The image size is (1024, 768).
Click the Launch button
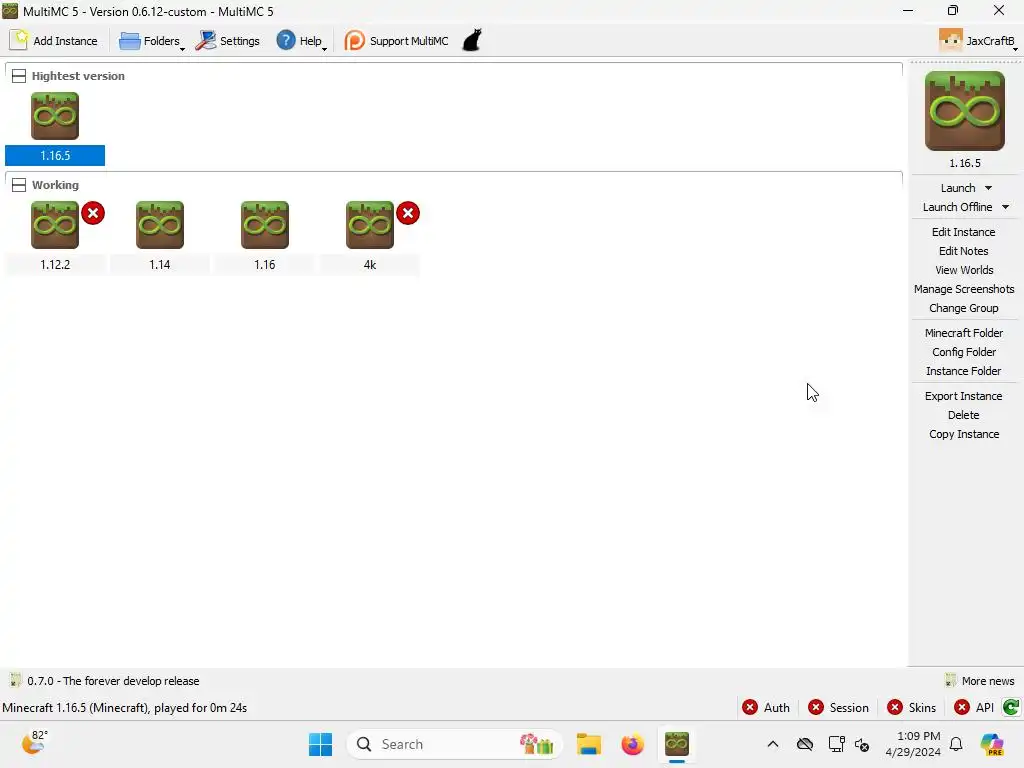coord(957,188)
